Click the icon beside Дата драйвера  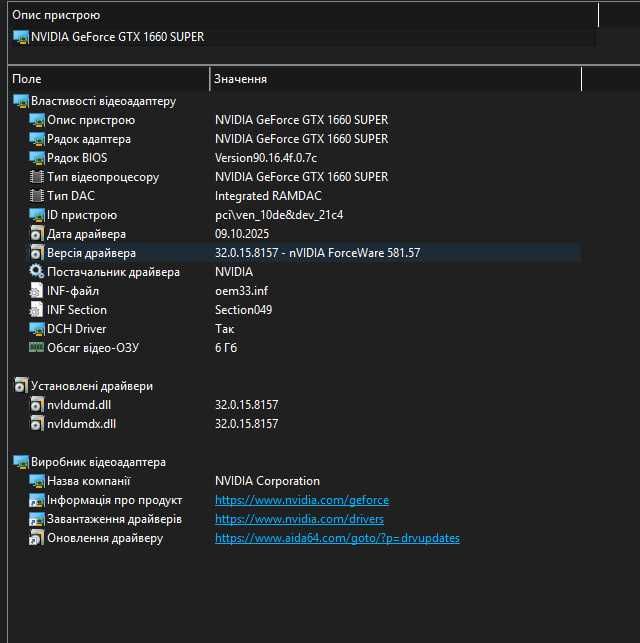tap(36, 234)
